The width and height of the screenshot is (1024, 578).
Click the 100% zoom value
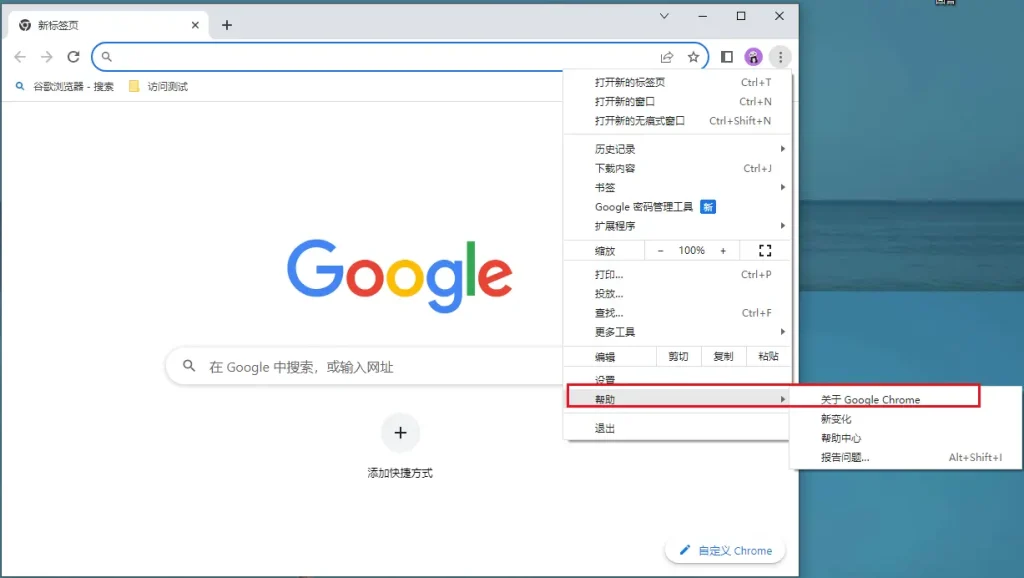click(692, 250)
